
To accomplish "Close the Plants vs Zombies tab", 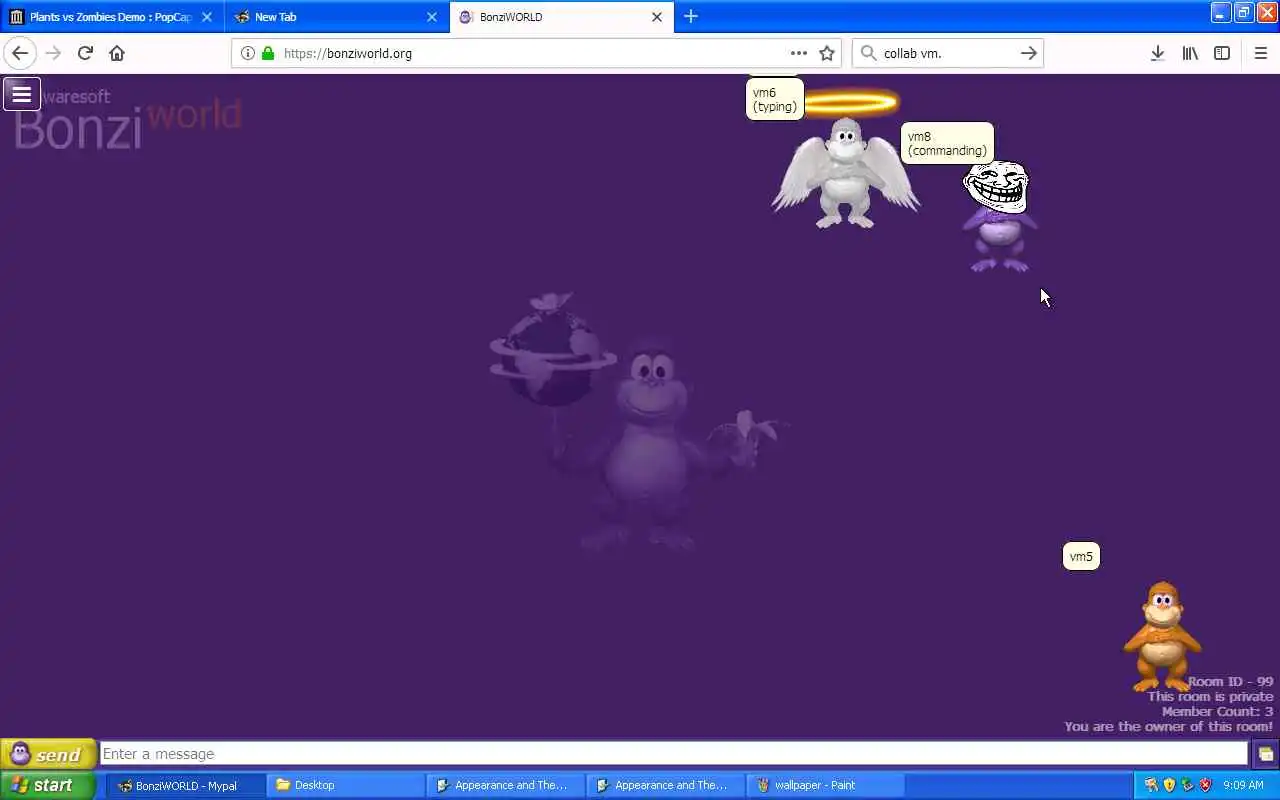I will (x=207, y=17).
